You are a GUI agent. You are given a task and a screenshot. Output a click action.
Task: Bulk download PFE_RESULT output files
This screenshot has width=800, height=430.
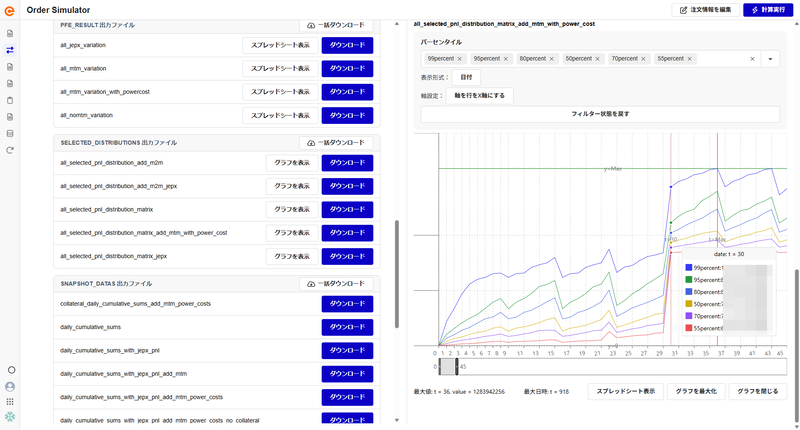pyautogui.click(x=336, y=25)
